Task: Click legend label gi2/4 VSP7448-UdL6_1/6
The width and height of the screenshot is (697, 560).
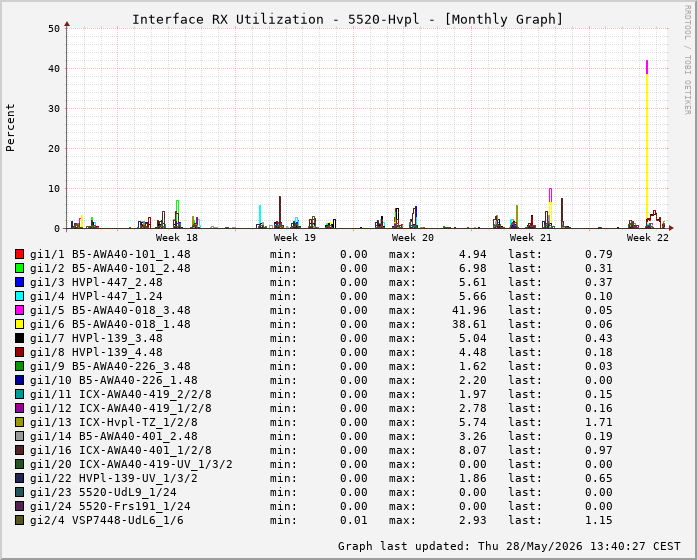Action: (x=107, y=520)
